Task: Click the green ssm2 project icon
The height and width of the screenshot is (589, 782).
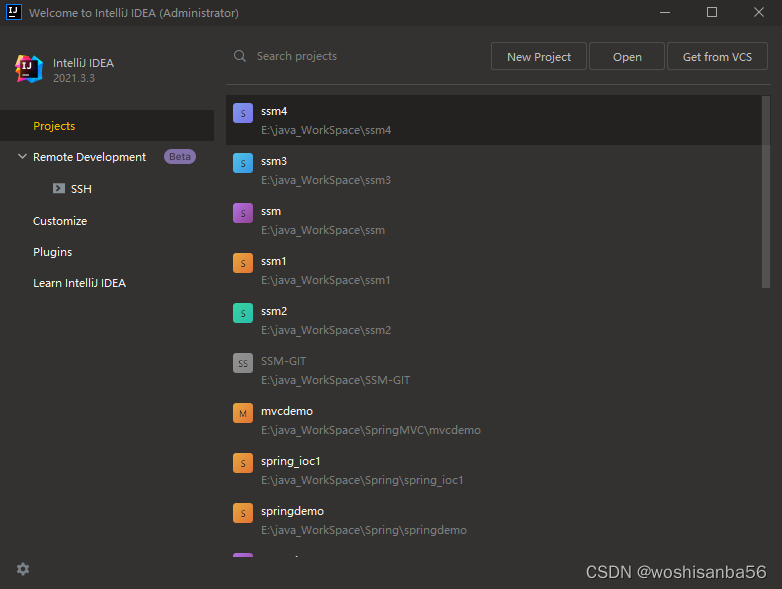Action: tap(243, 313)
